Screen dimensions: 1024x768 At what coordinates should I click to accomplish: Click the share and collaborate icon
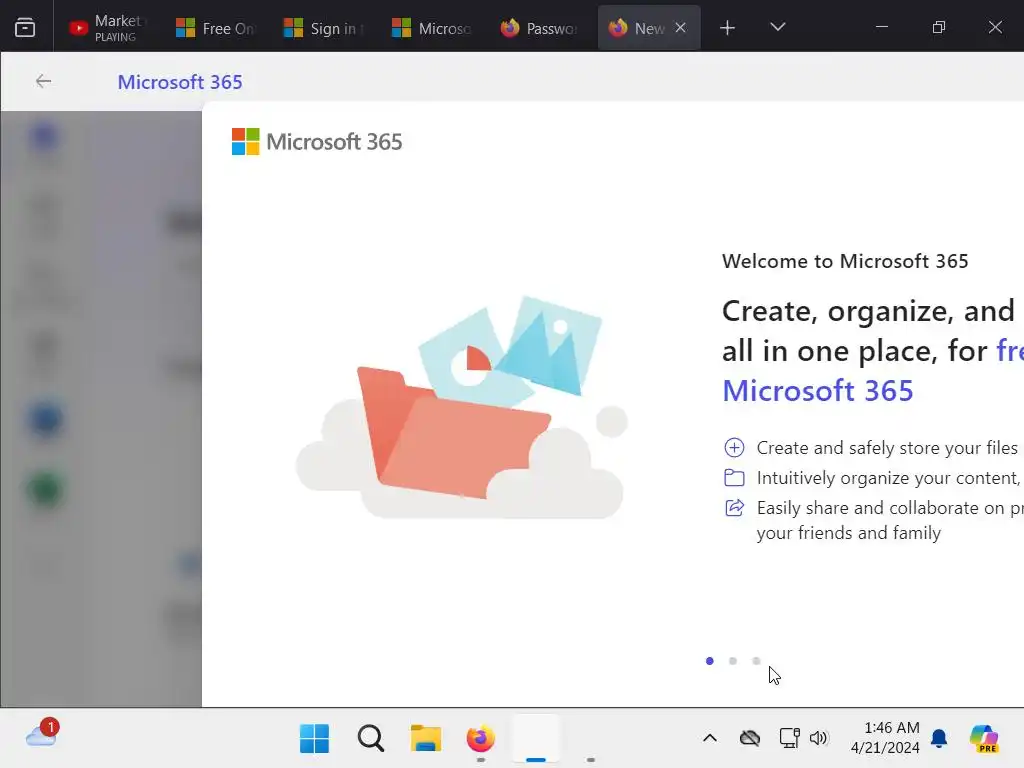tap(734, 507)
